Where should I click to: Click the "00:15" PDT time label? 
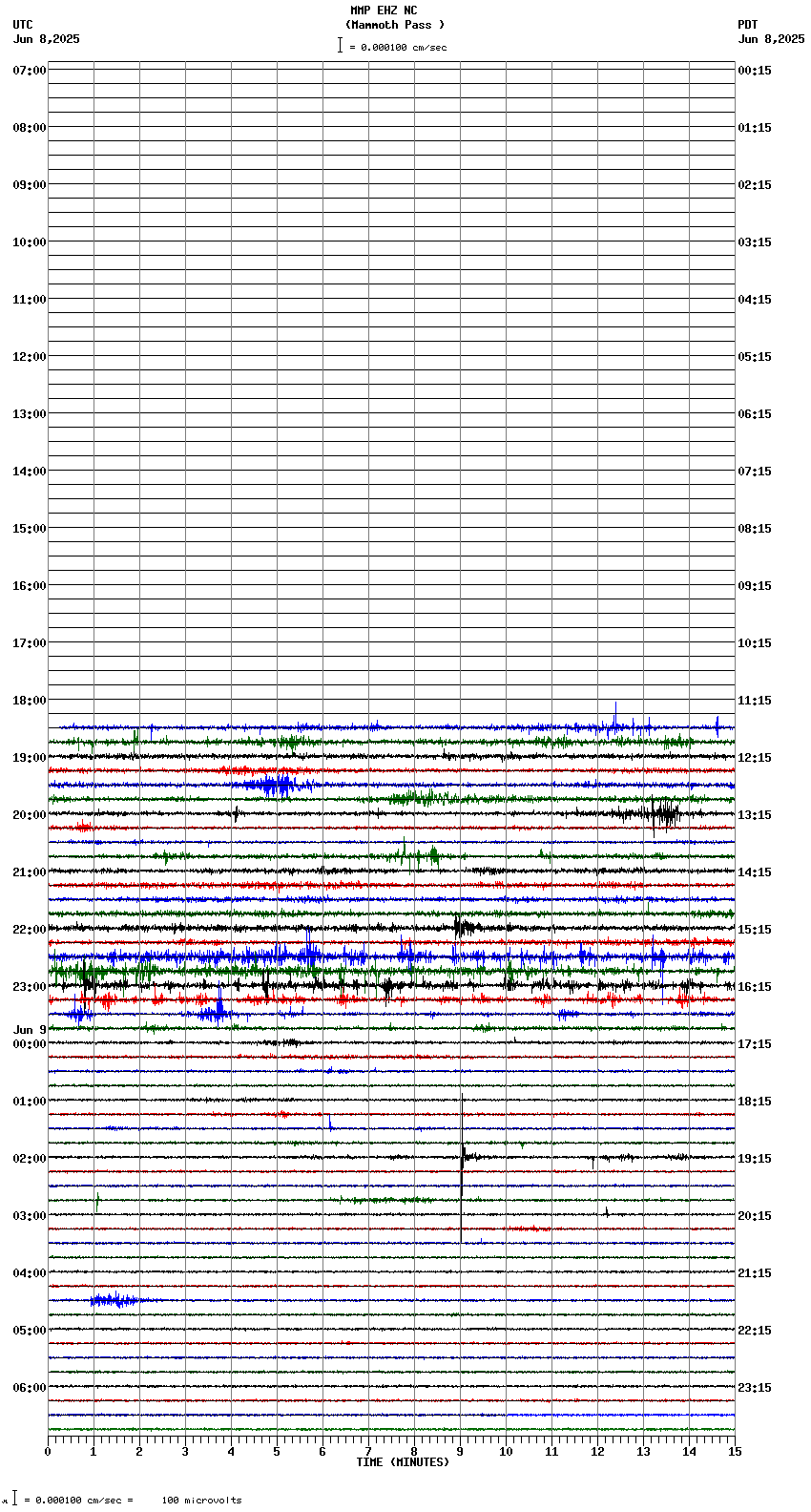click(x=755, y=71)
